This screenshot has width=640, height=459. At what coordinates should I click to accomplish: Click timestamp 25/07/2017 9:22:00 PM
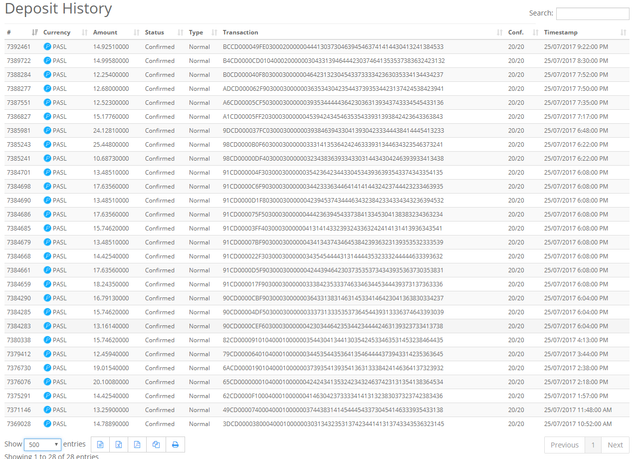[576, 47]
